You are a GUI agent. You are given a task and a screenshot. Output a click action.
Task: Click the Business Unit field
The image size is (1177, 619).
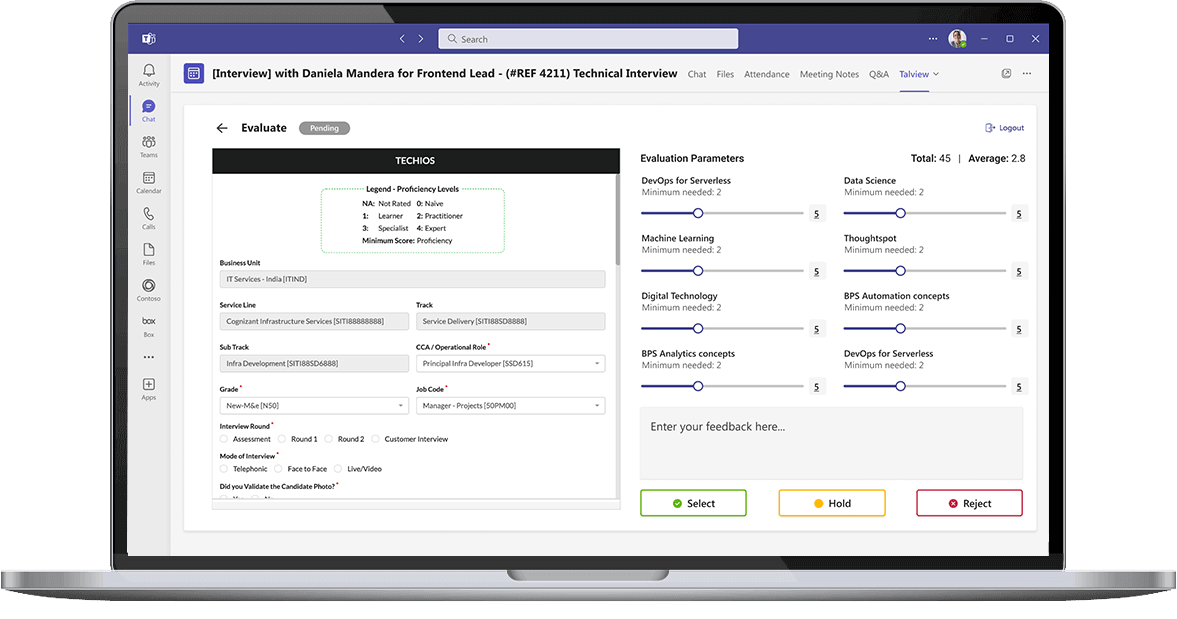tap(412, 279)
